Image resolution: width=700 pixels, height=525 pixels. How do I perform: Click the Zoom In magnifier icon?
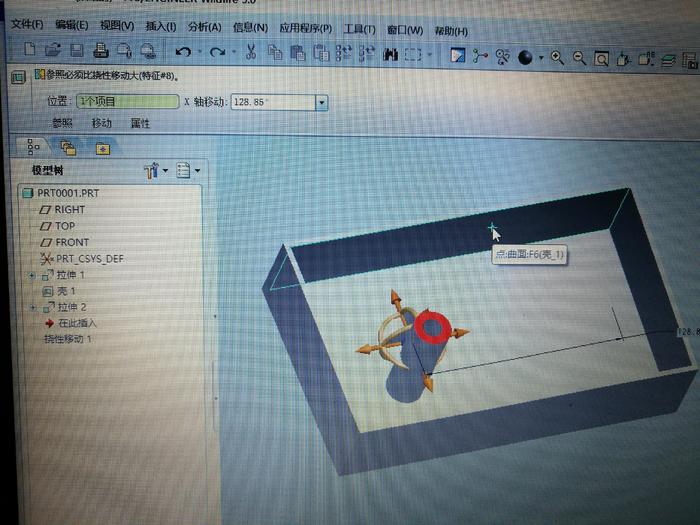pyautogui.click(x=557, y=58)
